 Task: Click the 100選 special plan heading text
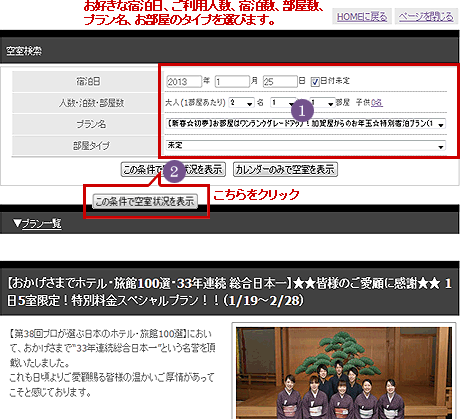229,292
